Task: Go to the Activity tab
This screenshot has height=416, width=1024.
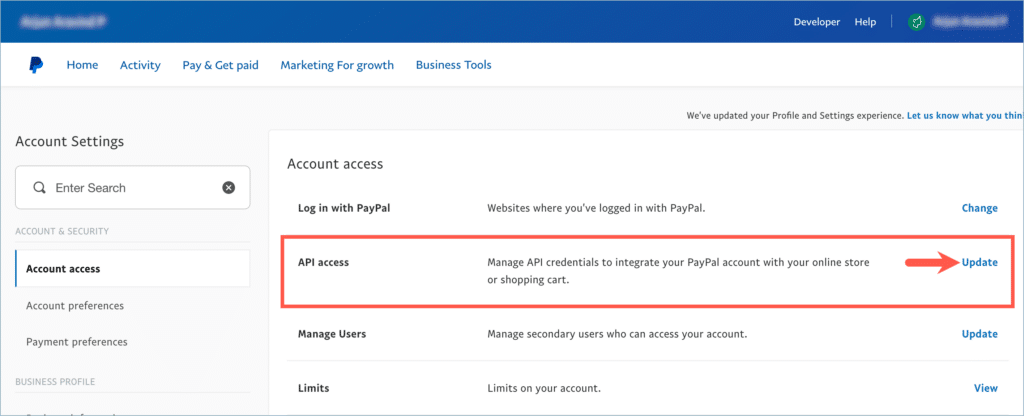Action: click(140, 65)
